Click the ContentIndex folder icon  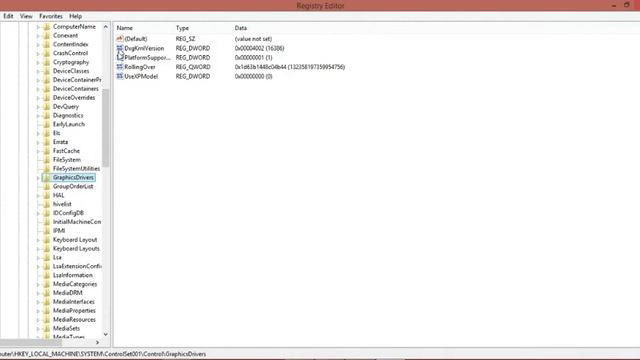pos(47,44)
